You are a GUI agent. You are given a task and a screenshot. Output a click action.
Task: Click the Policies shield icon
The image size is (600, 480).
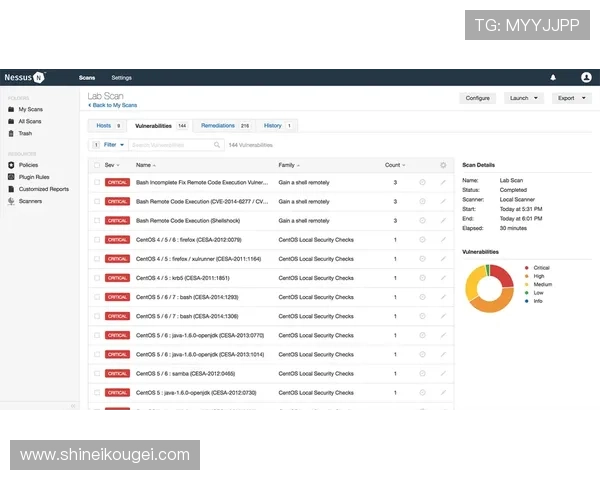[x=11, y=164]
